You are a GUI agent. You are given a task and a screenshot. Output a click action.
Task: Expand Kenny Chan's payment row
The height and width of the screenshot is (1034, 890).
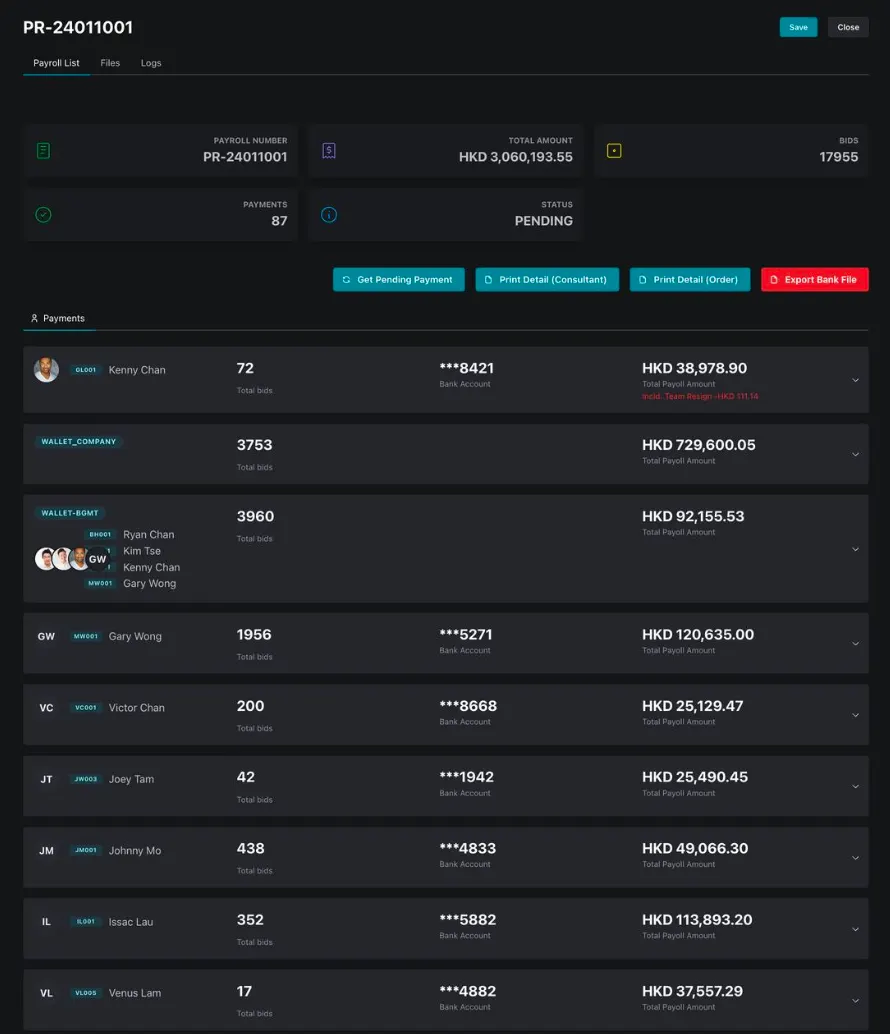pos(855,380)
